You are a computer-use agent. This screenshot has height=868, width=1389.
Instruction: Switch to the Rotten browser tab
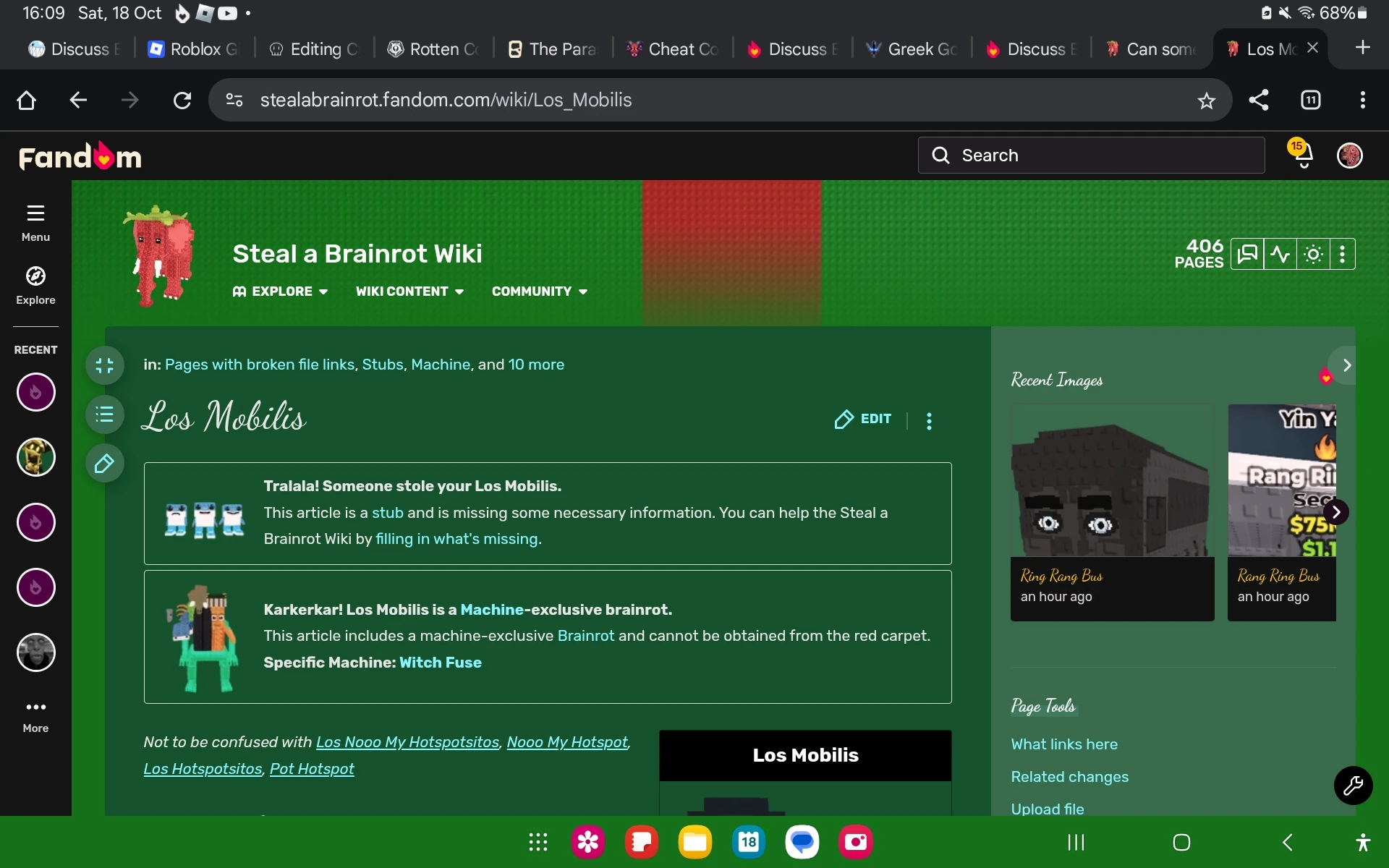point(434,49)
